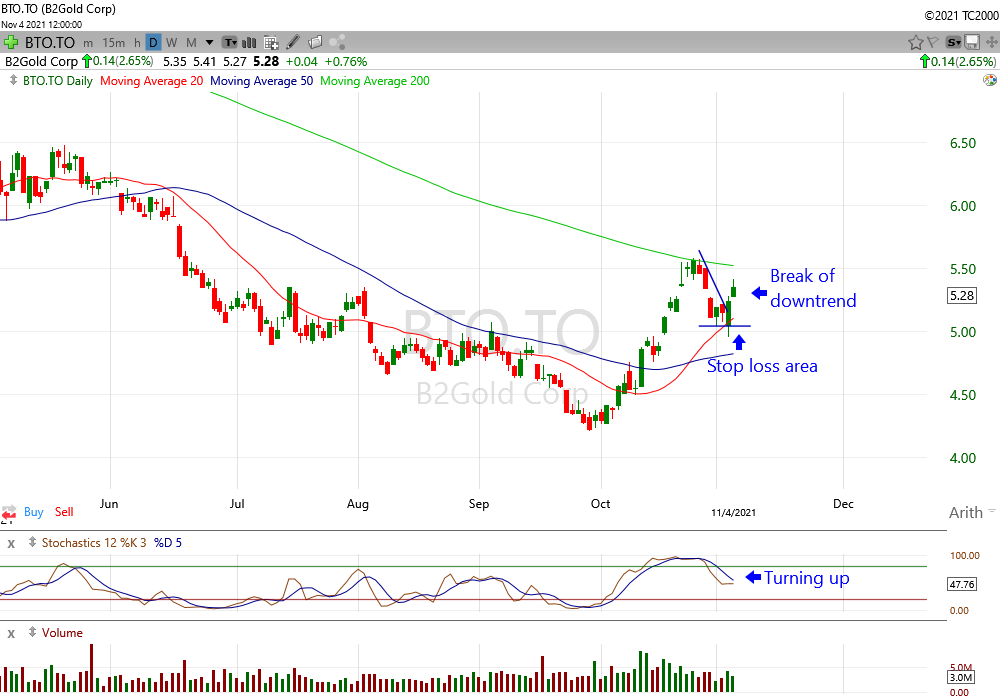1000x700 pixels.
Task: Click the red Buy/Sell arrows icon
Action: pos(9,513)
